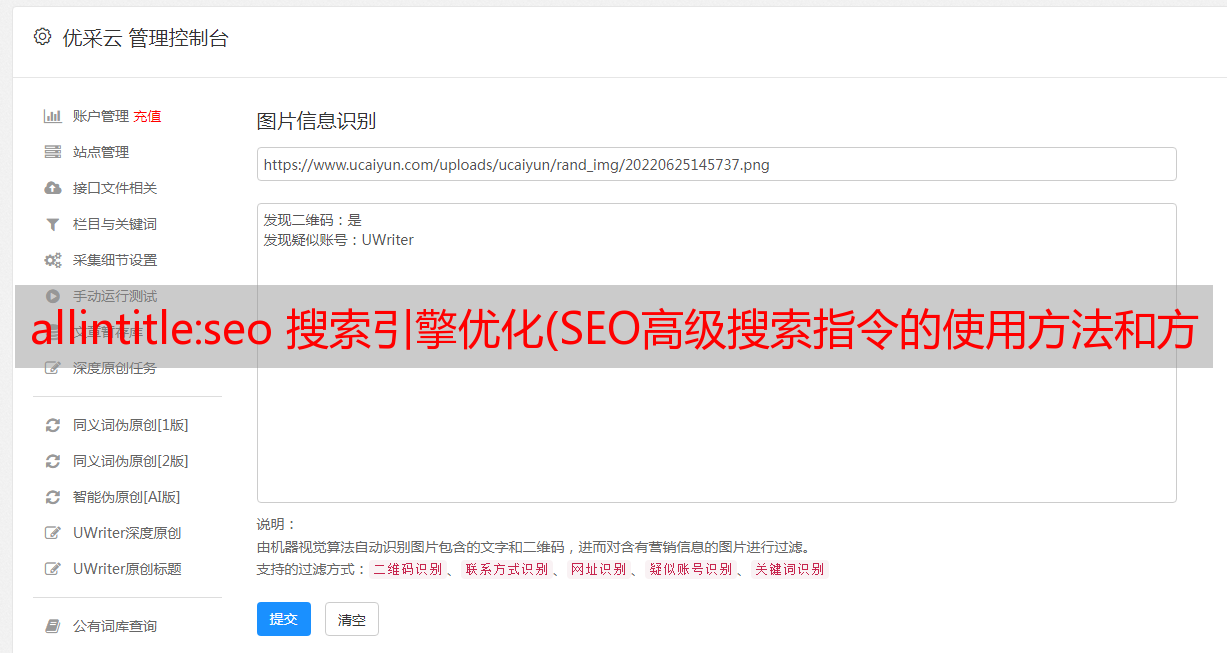Click the 疑似账号识别 tag
Viewport: 1227px width, 653px height.
pyautogui.click(x=690, y=569)
